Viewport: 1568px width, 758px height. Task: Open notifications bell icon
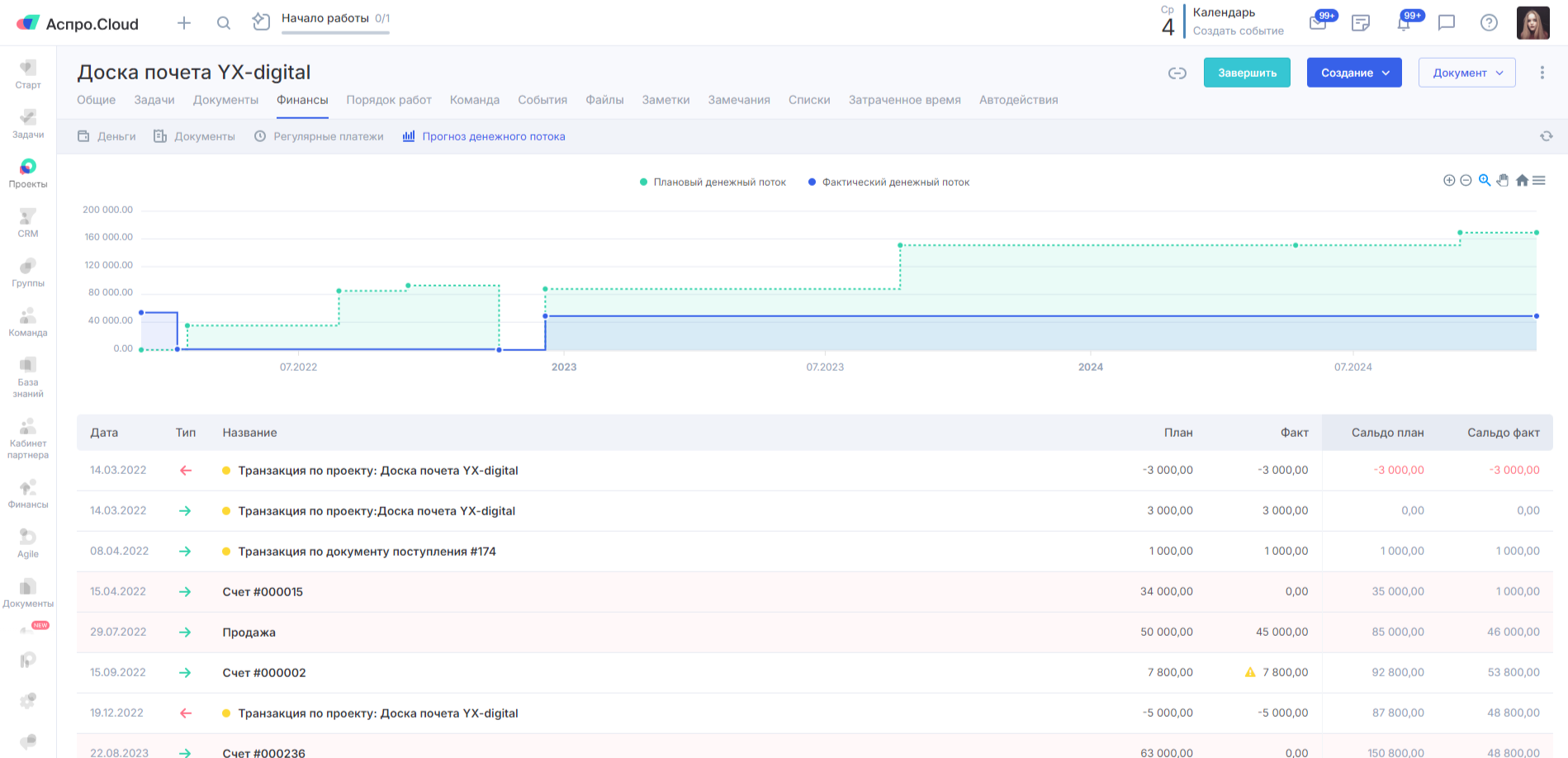click(x=1404, y=23)
